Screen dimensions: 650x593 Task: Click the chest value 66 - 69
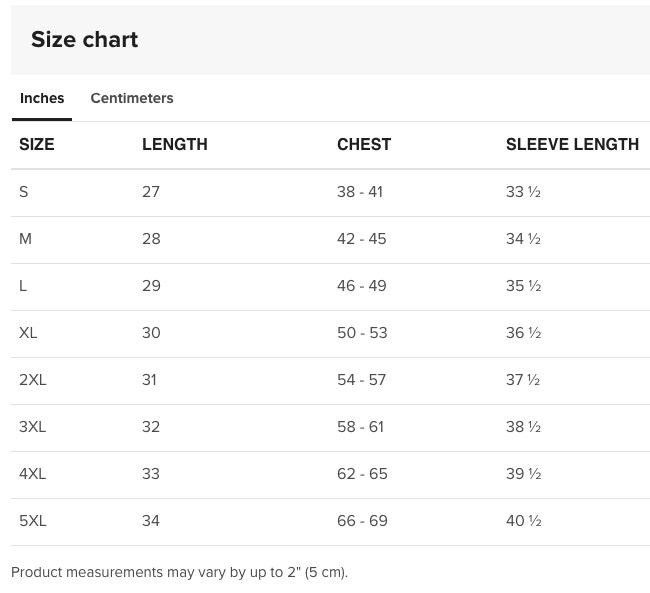click(x=362, y=521)
